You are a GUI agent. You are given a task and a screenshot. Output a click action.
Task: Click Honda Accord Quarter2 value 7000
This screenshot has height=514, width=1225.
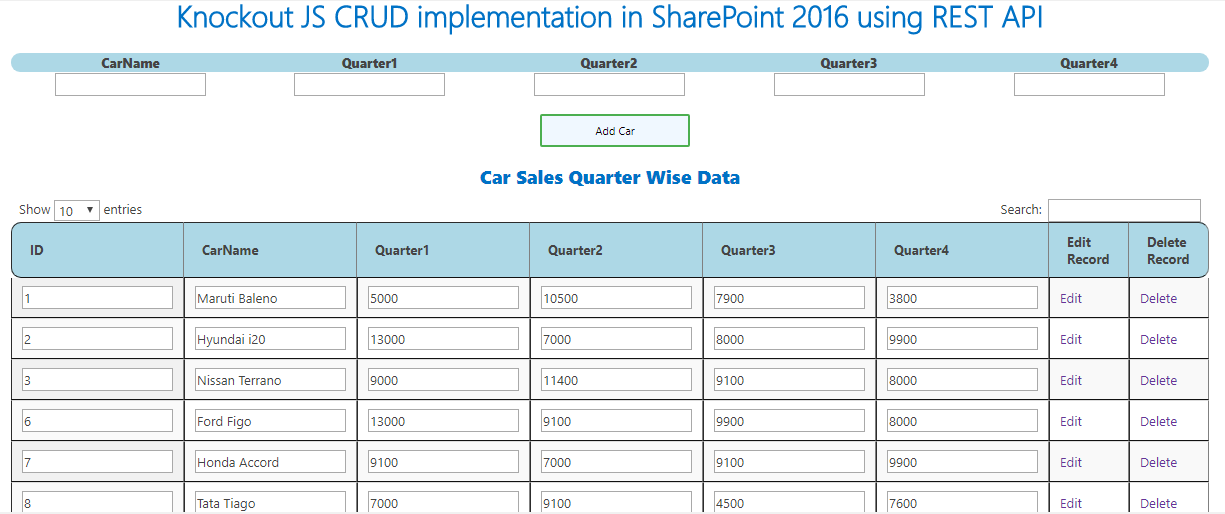click(x=616, y=462)
